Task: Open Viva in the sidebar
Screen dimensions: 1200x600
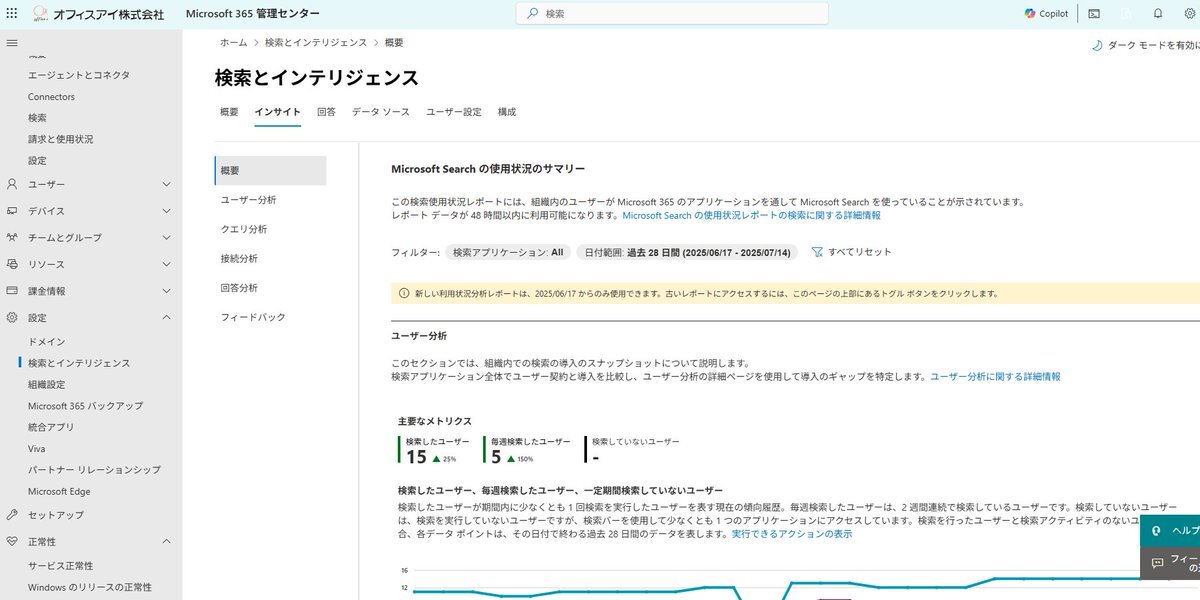Action: click(36, 449)
